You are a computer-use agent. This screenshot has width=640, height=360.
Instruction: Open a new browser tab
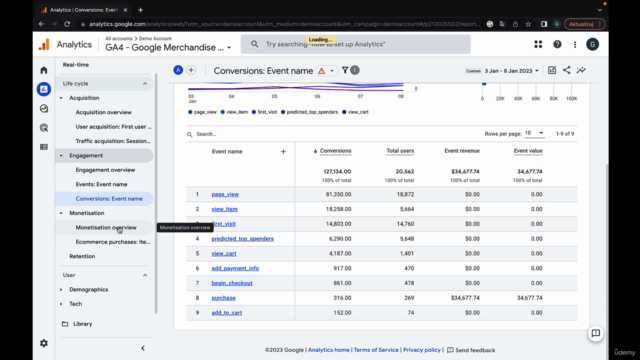(x=140, y=10)
